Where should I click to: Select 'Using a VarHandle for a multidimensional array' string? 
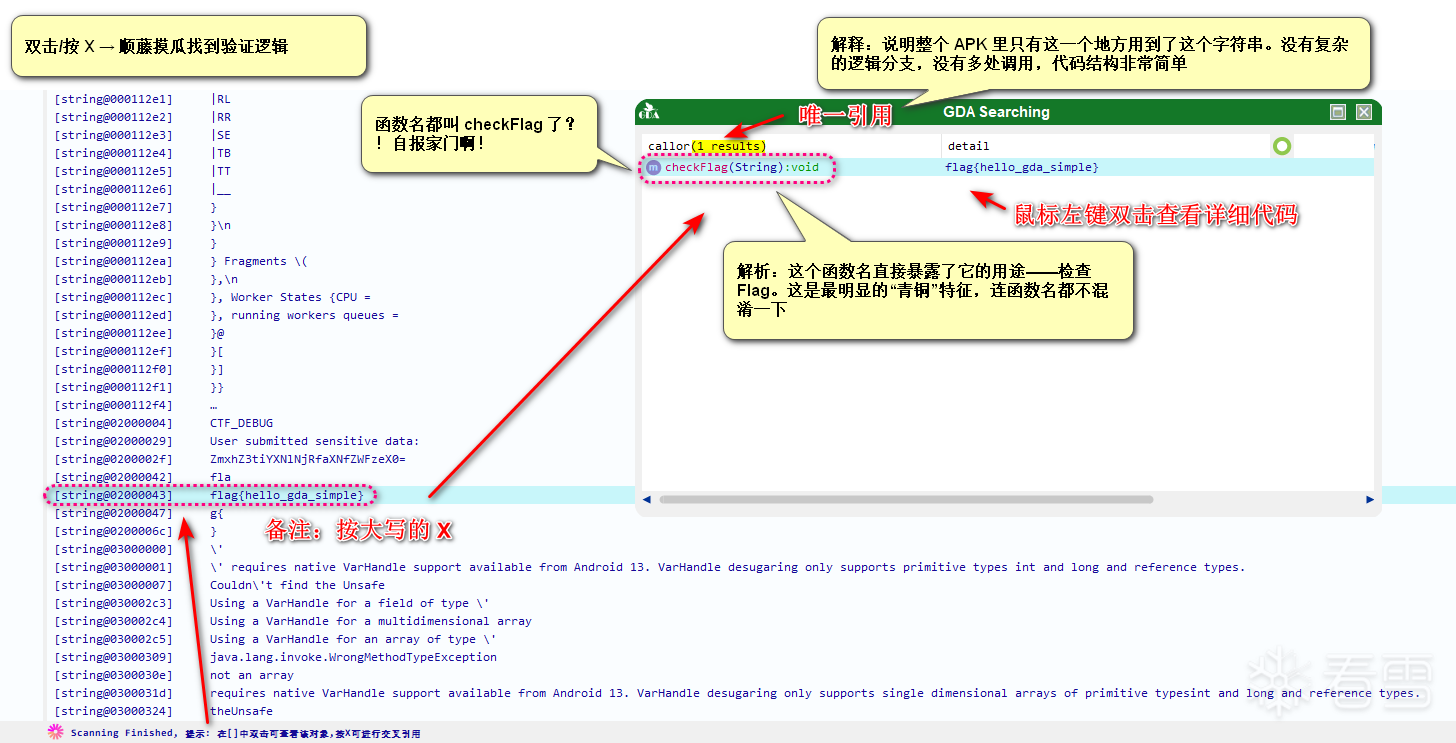(370, 621)
